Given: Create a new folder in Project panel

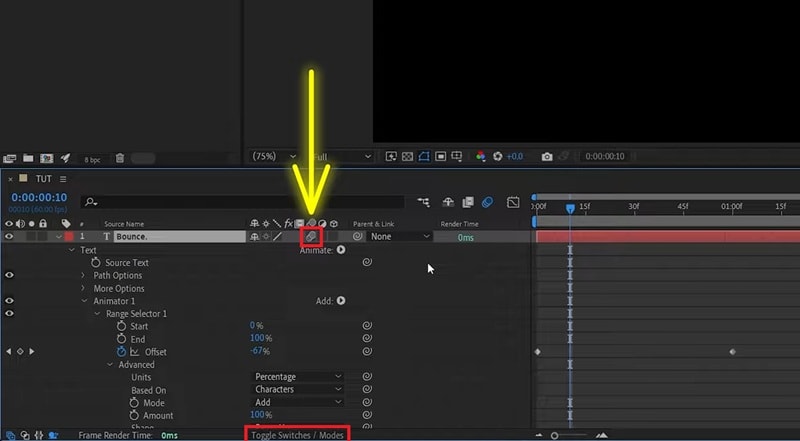Looking at the screenshot, I should pyautogui.click(x=28, y=158).
